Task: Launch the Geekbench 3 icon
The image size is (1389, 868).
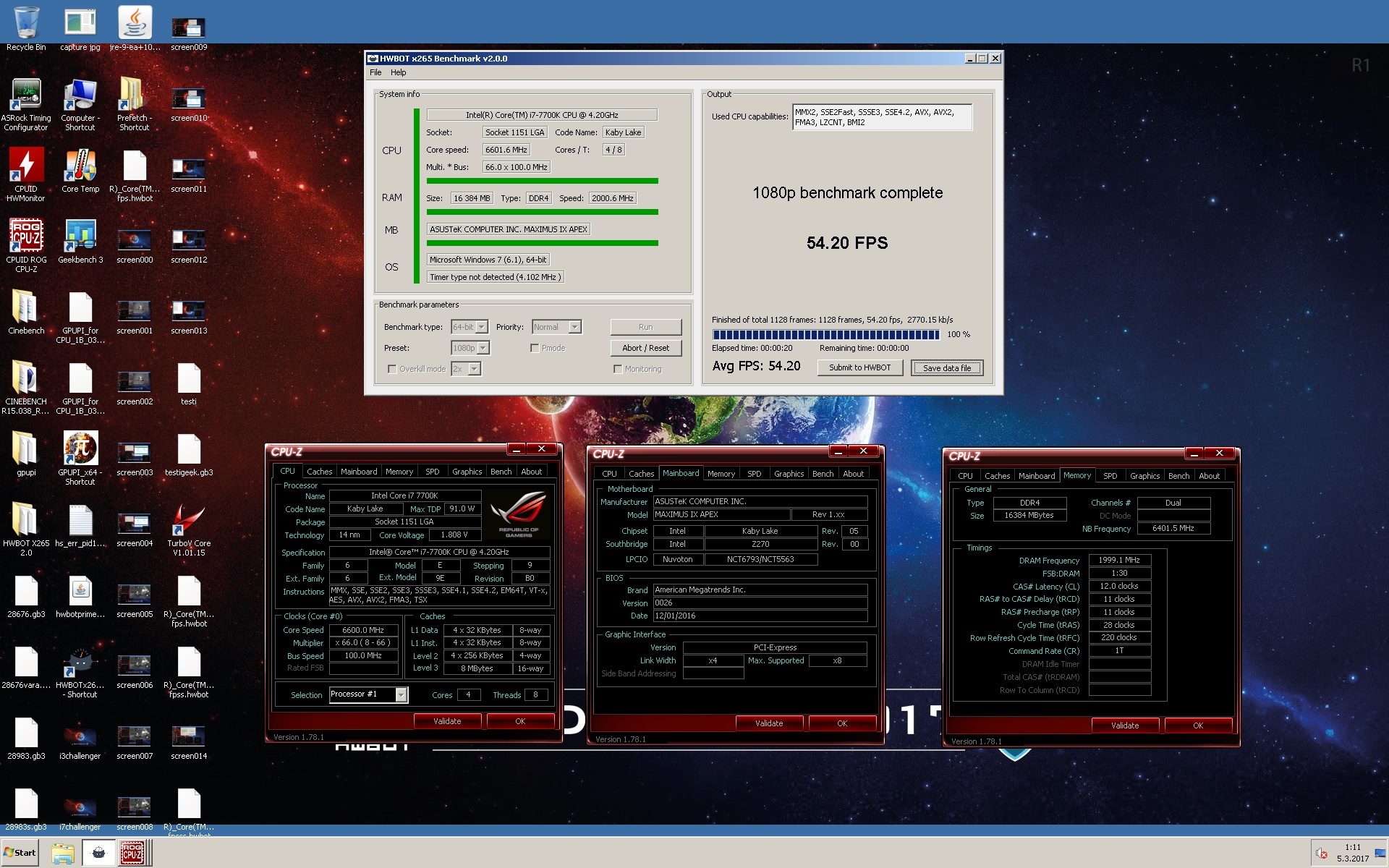Action: (80, 242)
